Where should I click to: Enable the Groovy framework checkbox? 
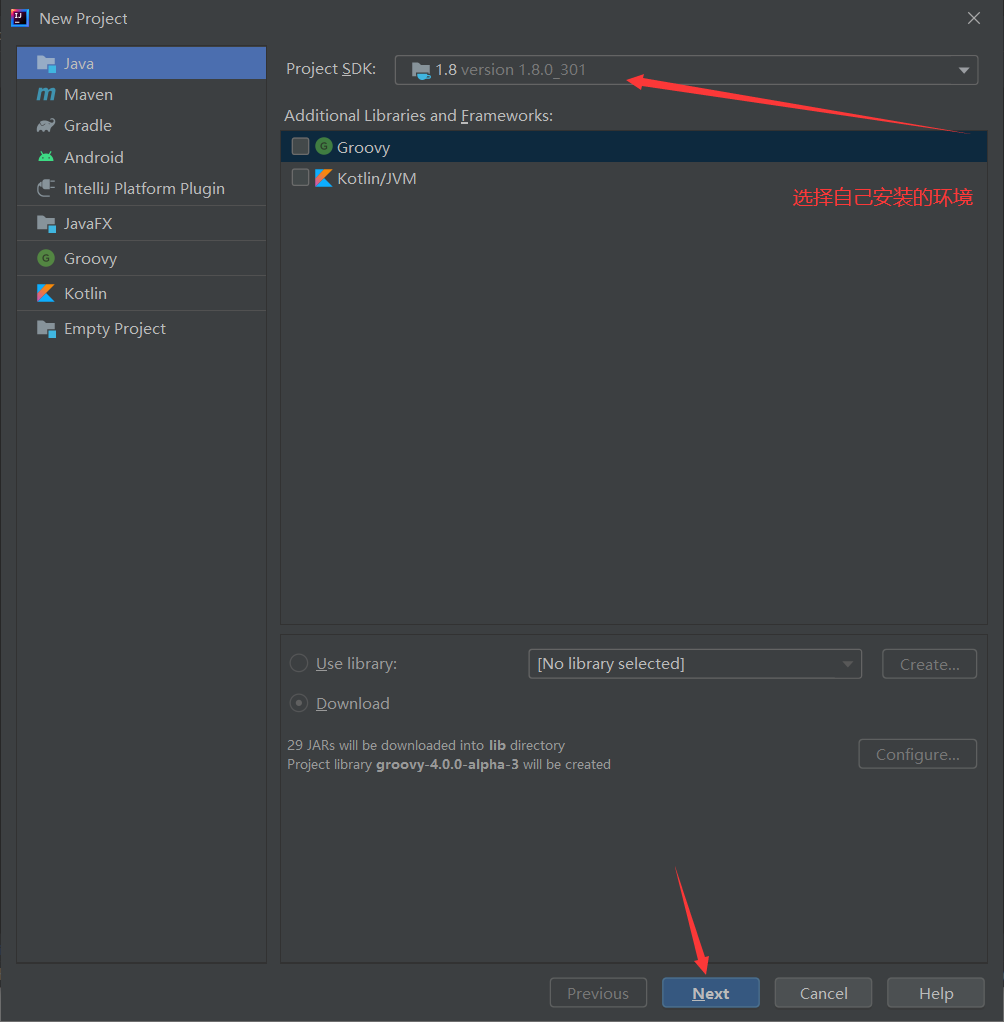pos(300,147)
